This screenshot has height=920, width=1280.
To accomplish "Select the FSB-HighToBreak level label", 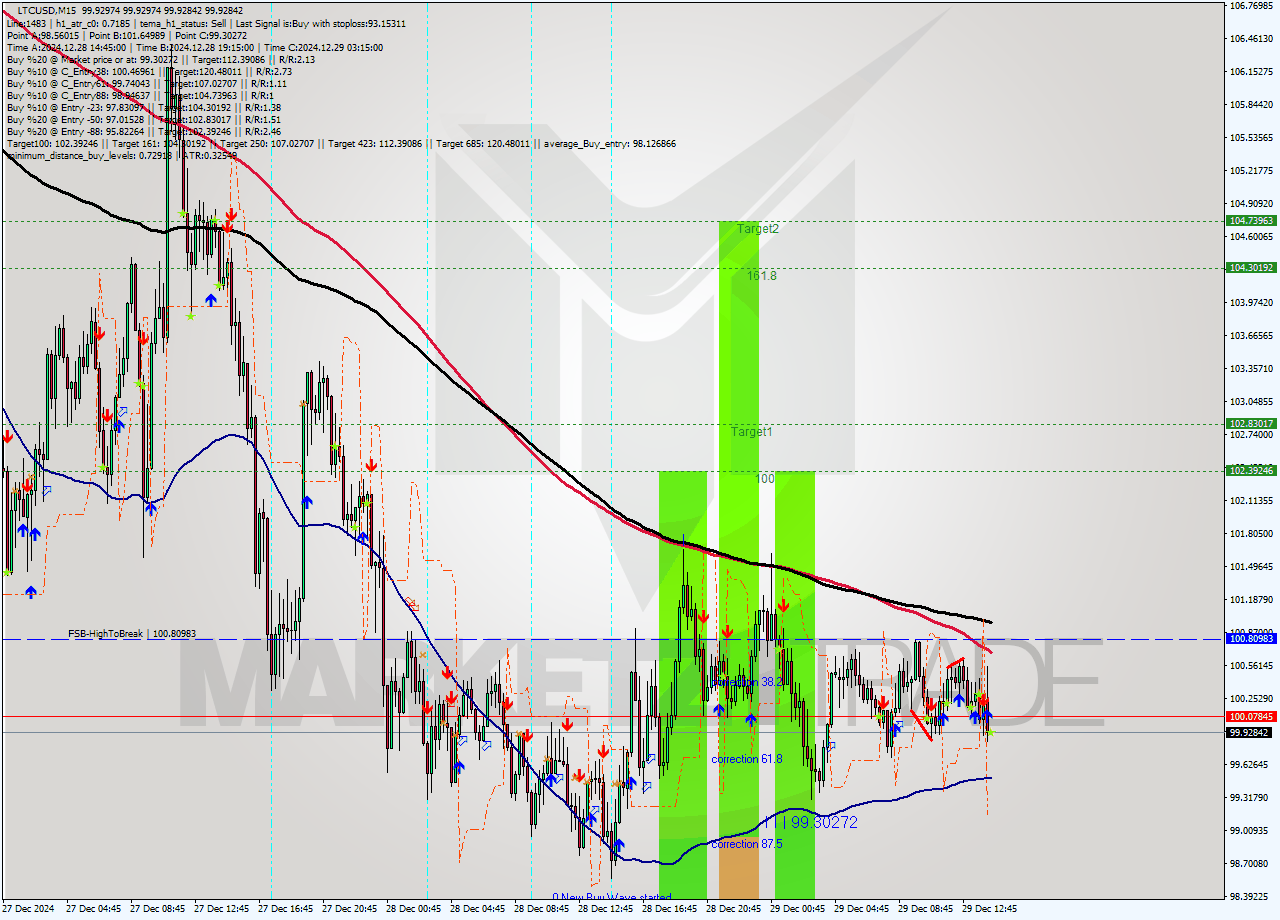I will click(132, 634).
